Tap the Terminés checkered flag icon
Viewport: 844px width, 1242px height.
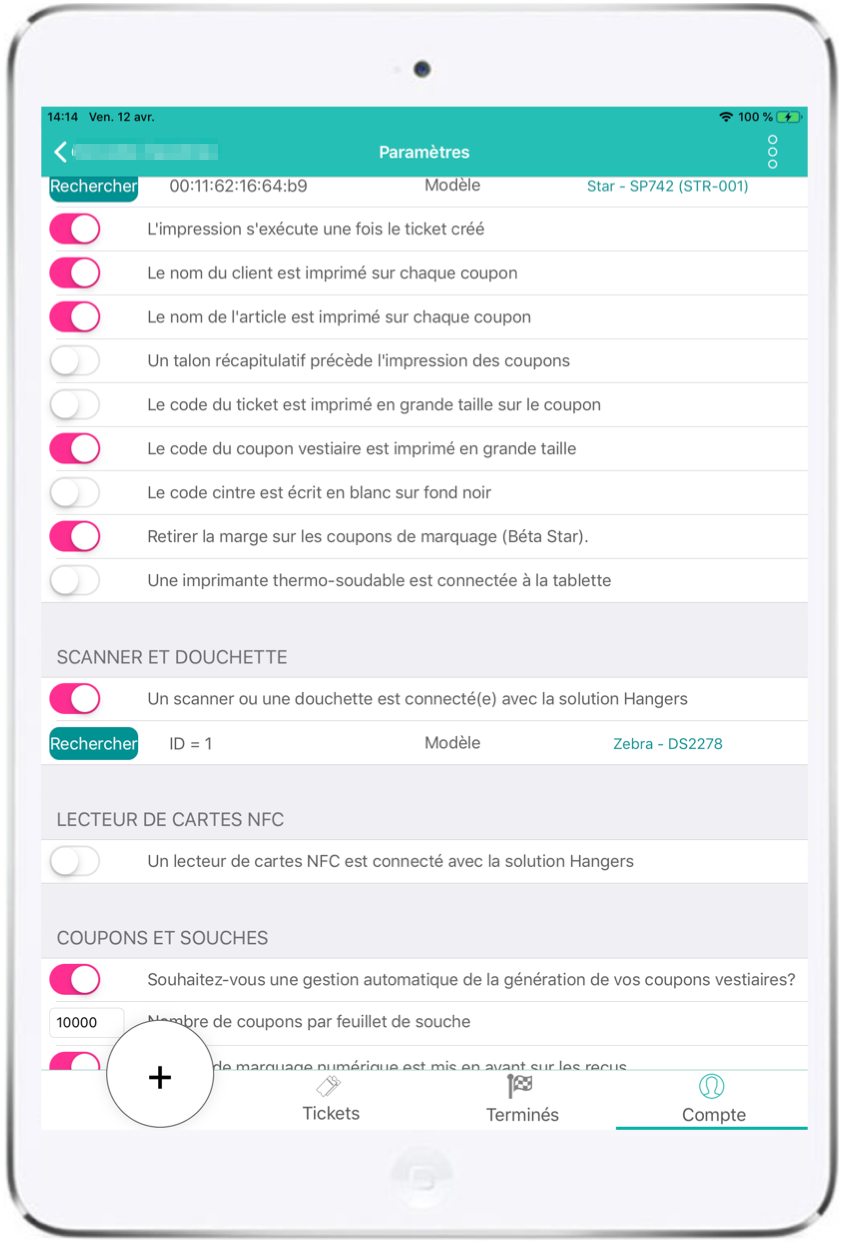pyautogui.click(x=520, y=1086)
